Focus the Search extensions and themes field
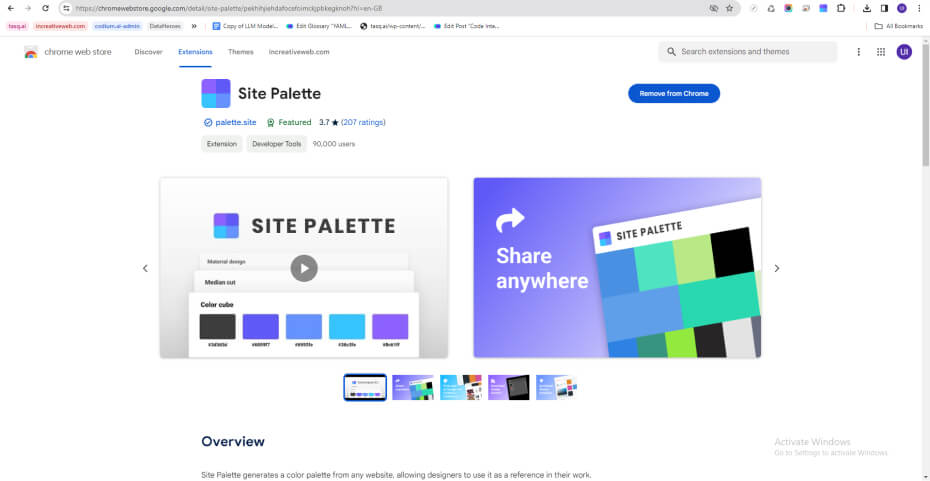The image size is (930, 481). point(747,52)
